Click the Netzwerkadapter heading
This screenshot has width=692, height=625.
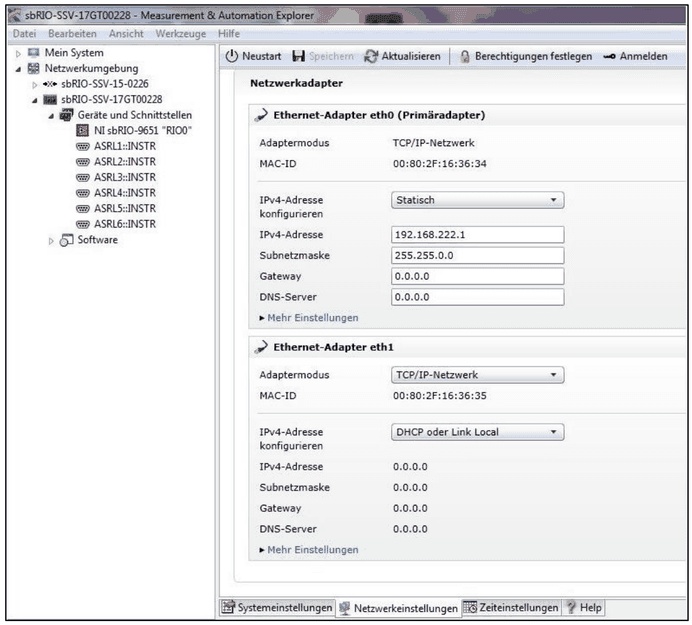point(297,83)
